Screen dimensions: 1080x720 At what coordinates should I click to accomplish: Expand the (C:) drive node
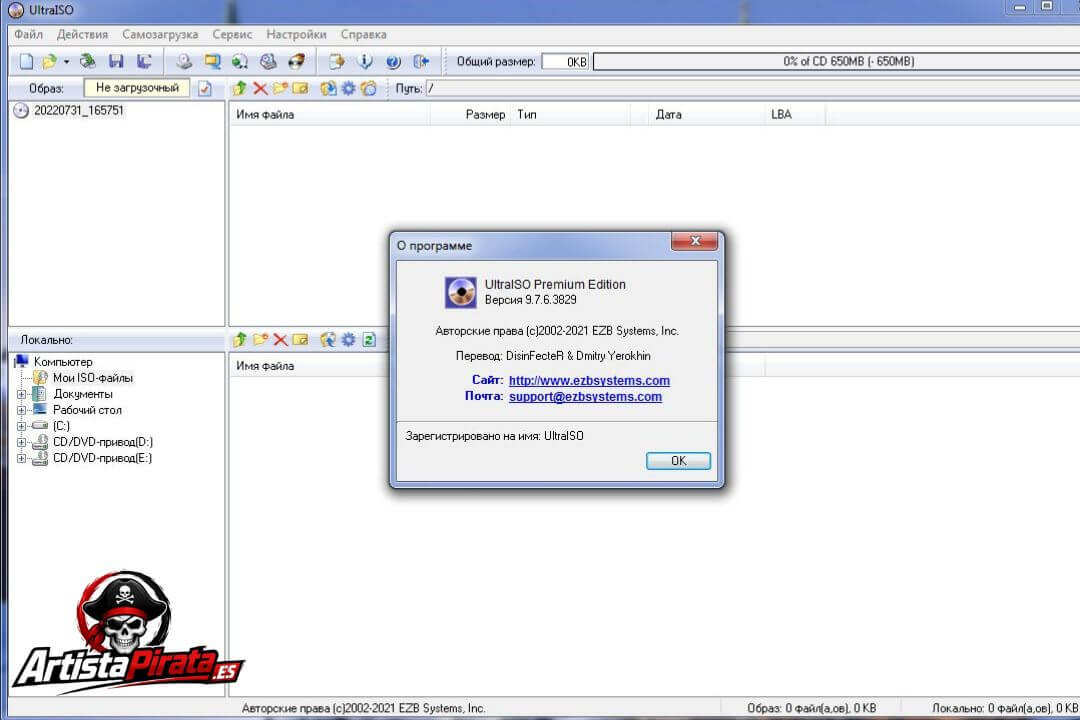pyautogui.click(x=21, y=426)
